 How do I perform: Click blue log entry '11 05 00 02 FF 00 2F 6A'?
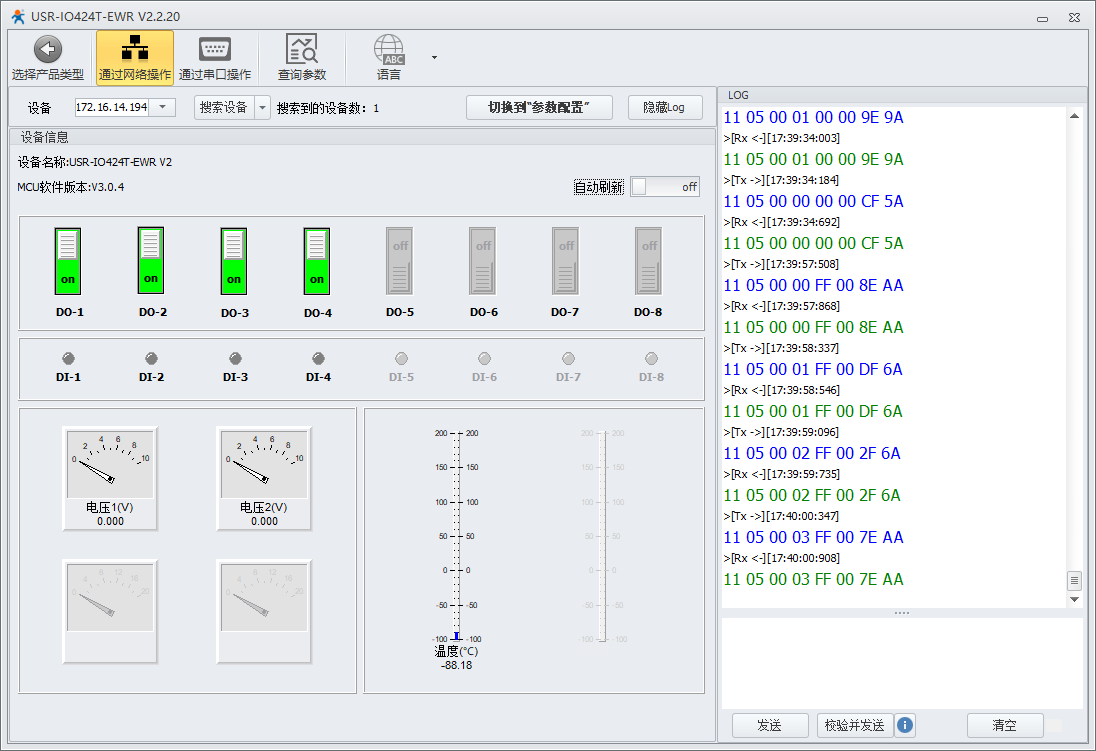click(812, 453)
